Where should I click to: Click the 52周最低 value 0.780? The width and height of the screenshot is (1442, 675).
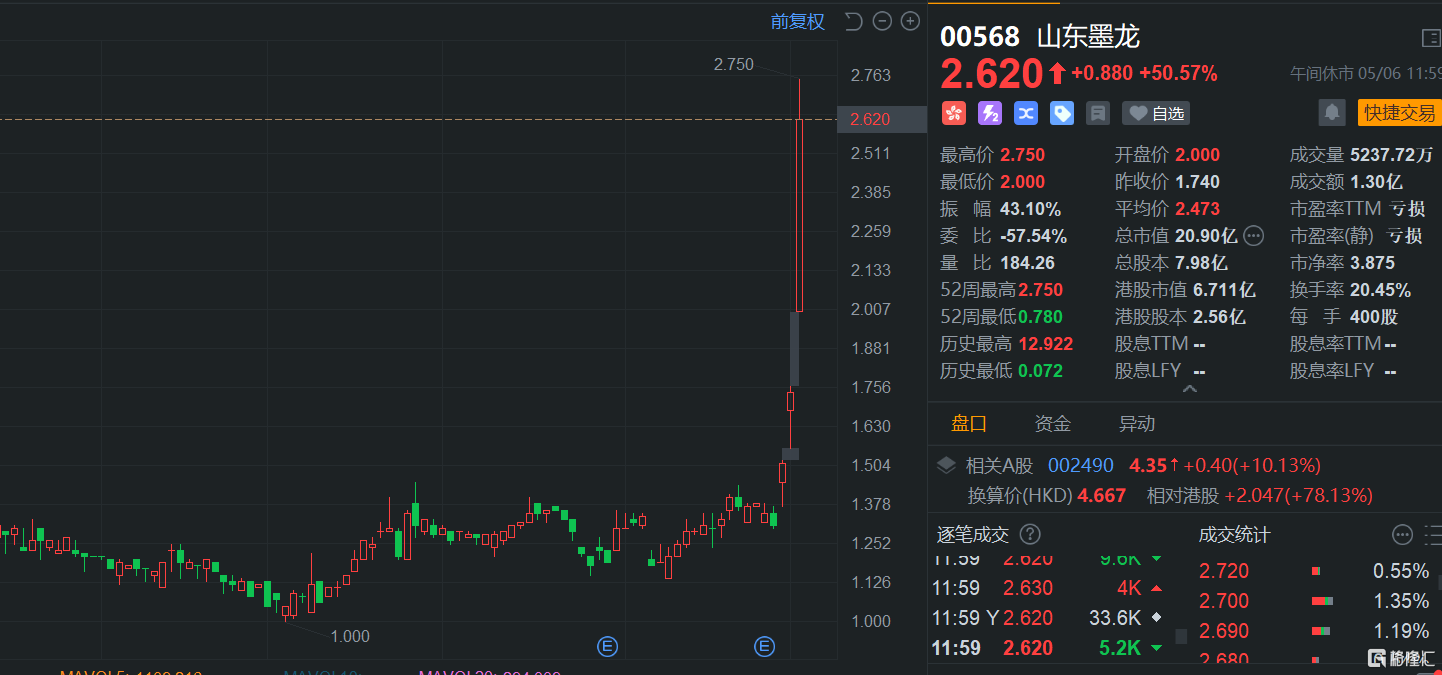[1040, 317]
